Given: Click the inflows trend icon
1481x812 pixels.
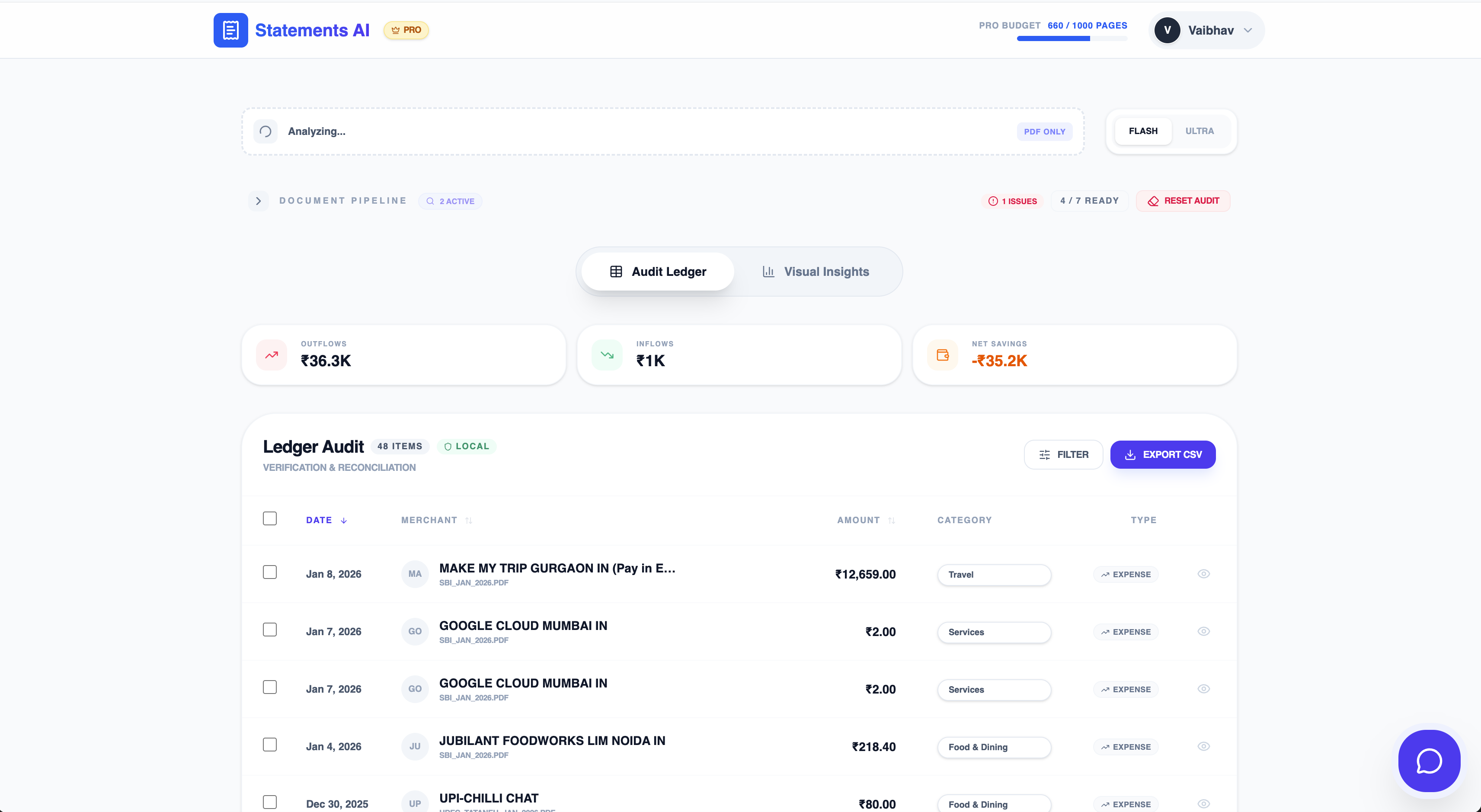Looking at the screenshot, I should pos(607,355).
